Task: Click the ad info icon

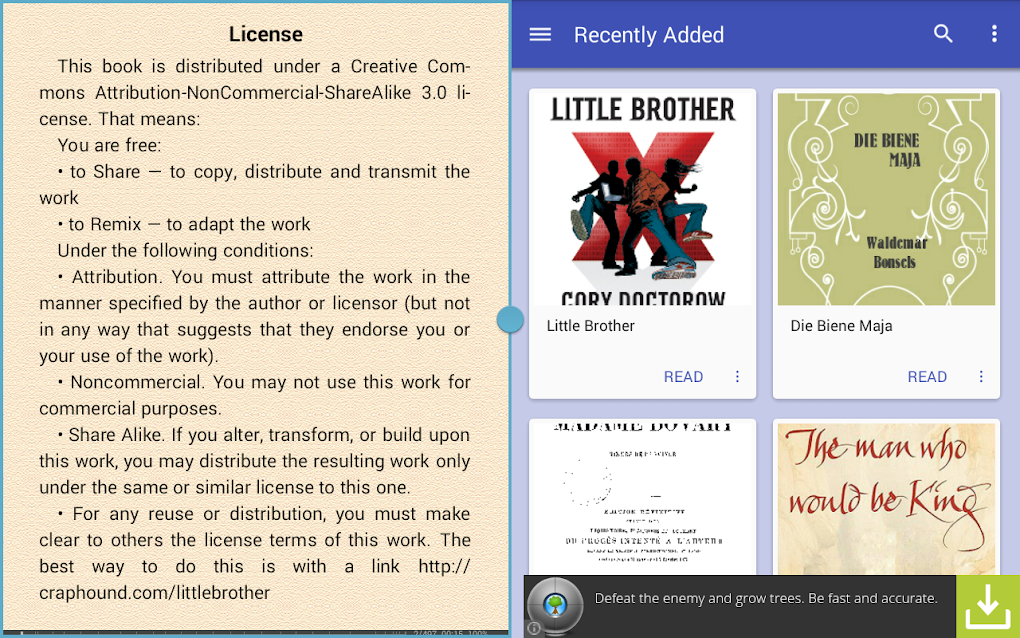Action: pos(533,628)
